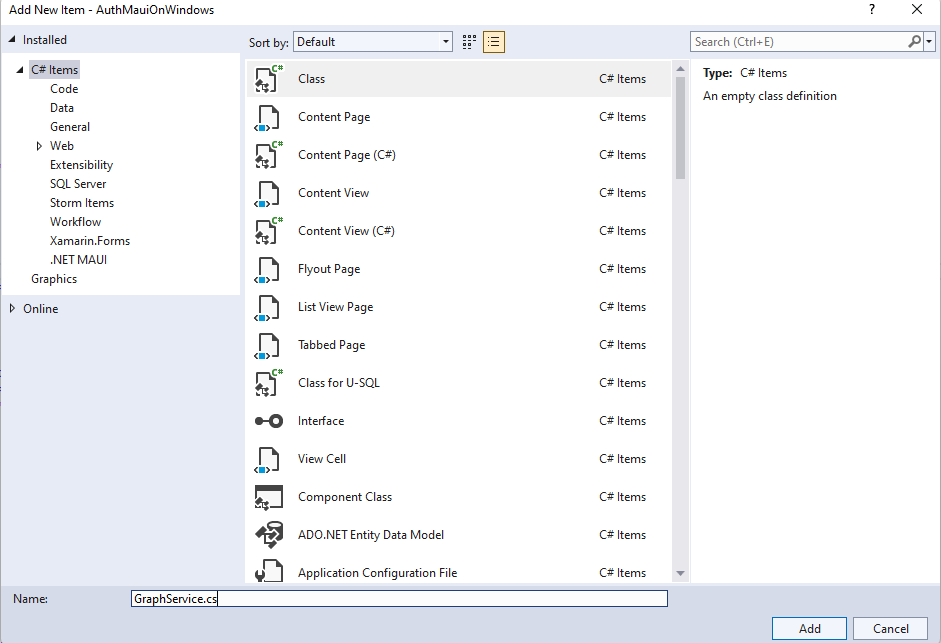Switch to medium icons view
The image size is (941, 643).
coord(468,42)
